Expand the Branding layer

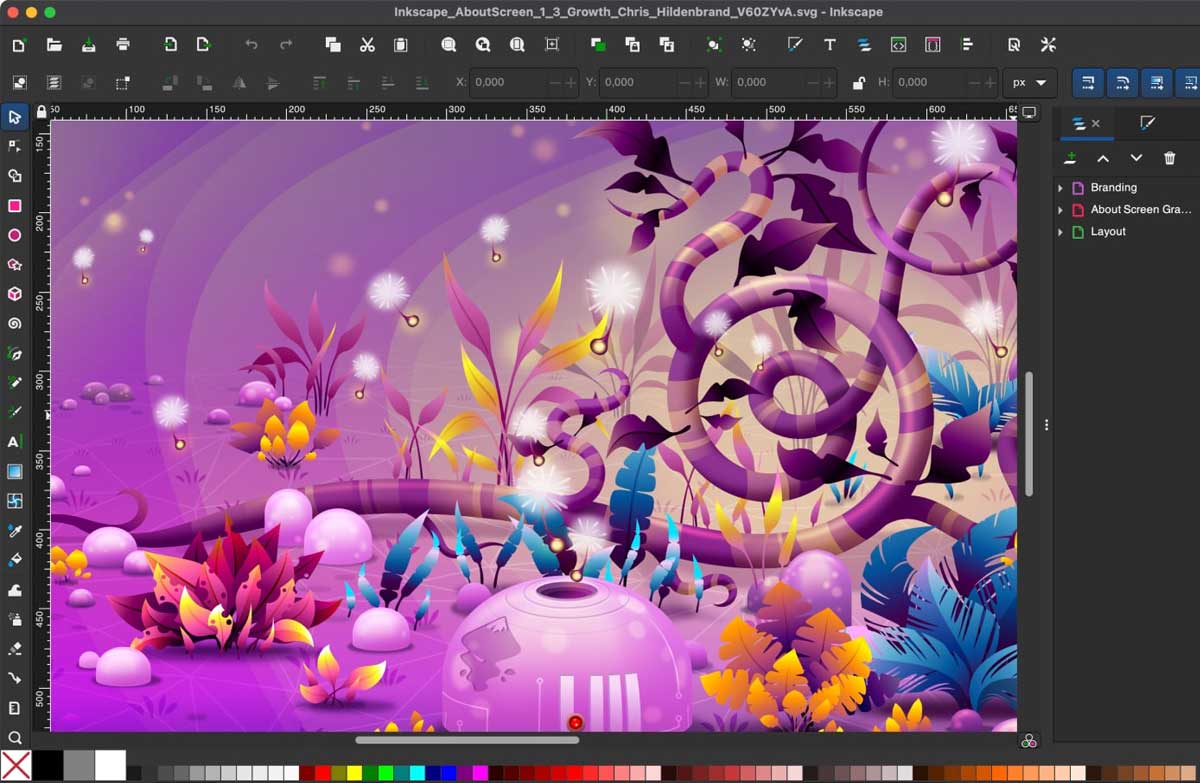tap(1060, 188)
